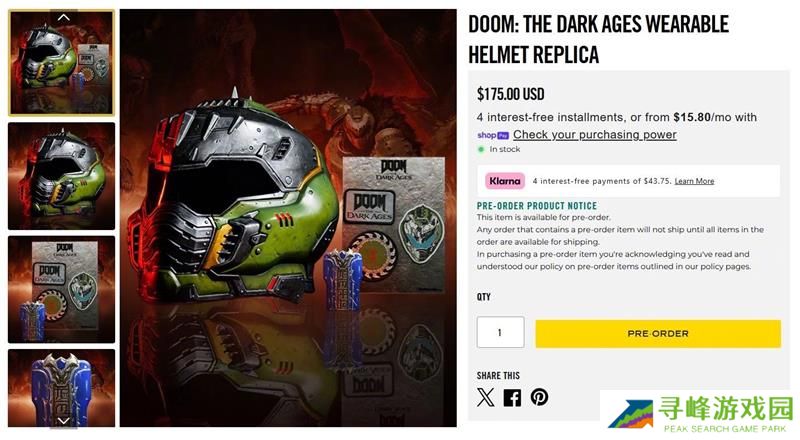Select first helmet with accessories thumbnail
Viewport: 800px width, 440px height.
[x=62, y=63]
